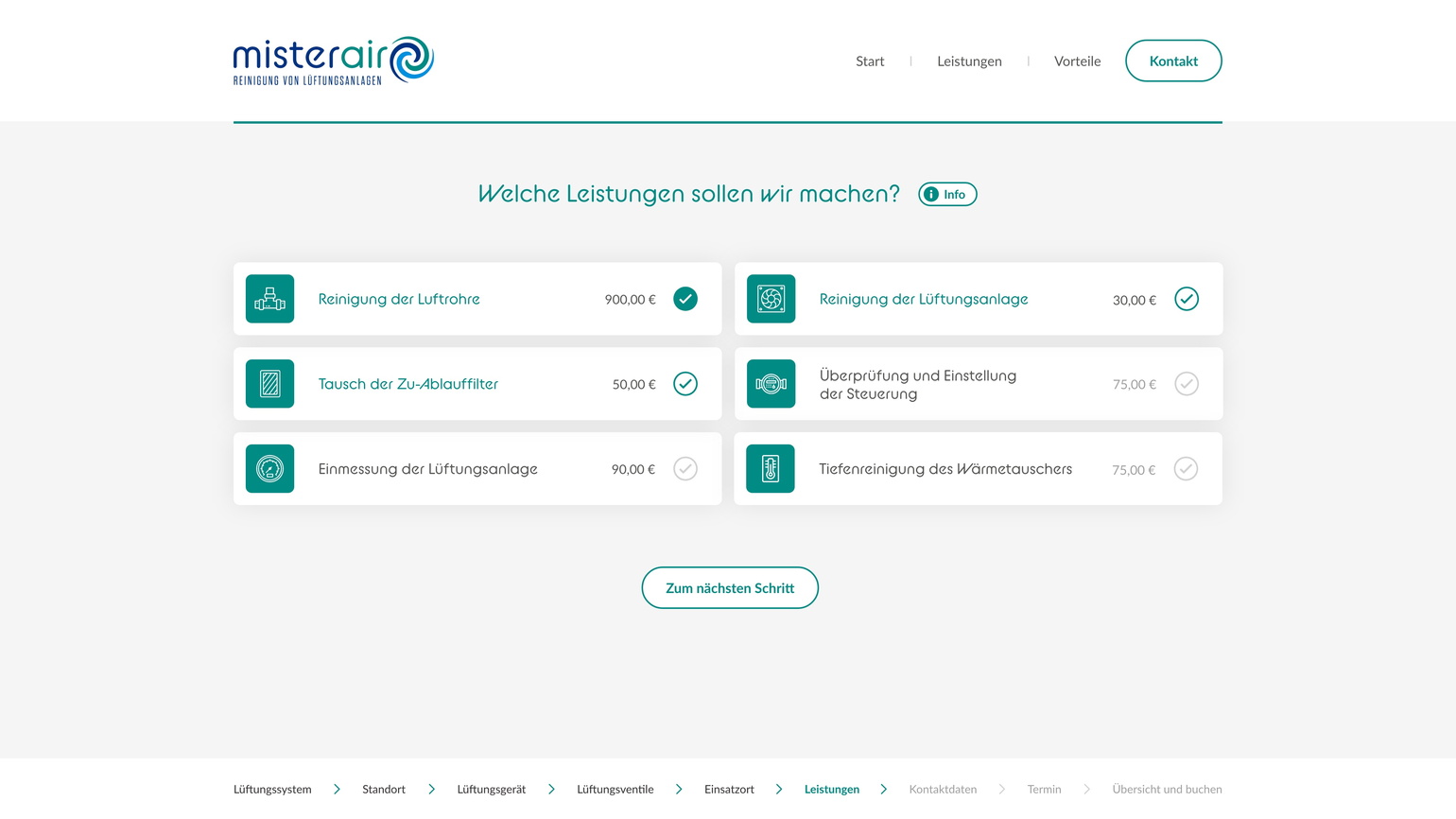The height and width of the screenshot is (819, 1456).
Task: Click Tiefenreinigung des Wärmetauschers label
Action: click(x=945, y=469)
